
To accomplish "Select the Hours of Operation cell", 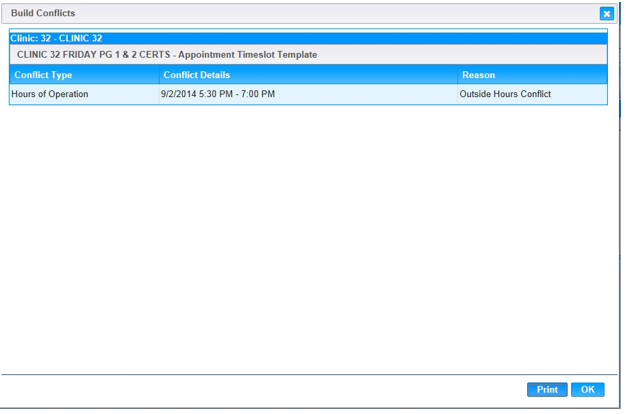I will click(x=50, y=94).
